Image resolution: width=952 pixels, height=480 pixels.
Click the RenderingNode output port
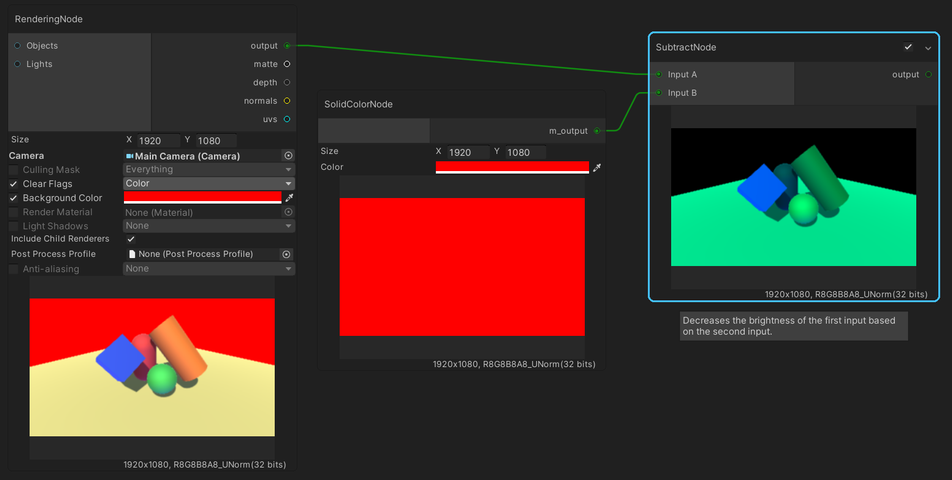(x=287, y=46)
